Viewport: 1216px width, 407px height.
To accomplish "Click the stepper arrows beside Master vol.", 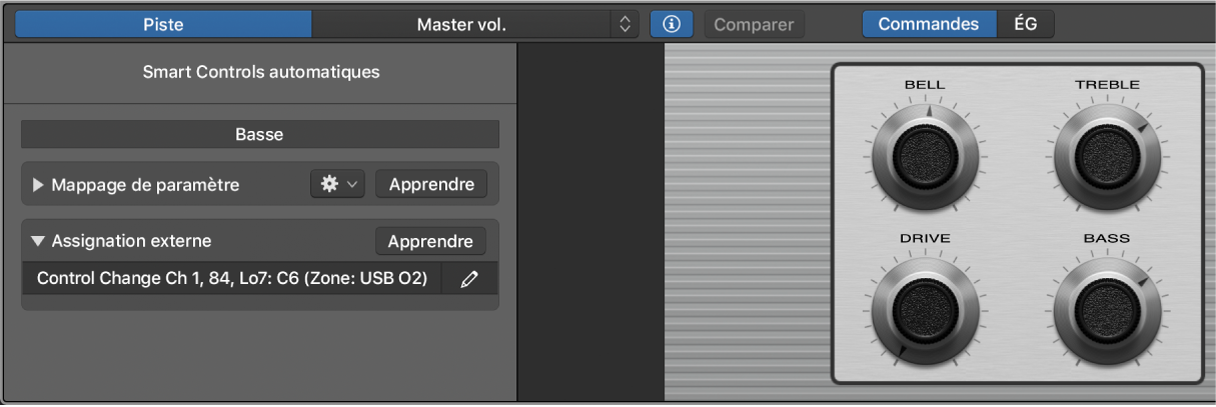I will pos(625,24).
